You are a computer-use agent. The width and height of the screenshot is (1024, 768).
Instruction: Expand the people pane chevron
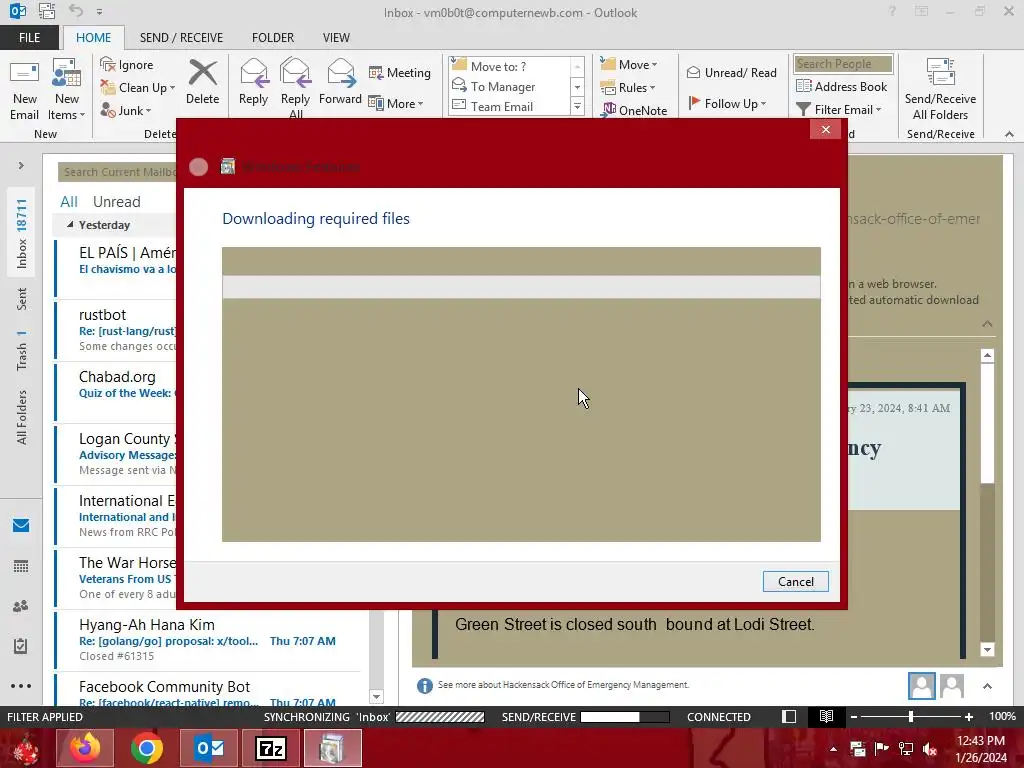pyautogui.click(x=987, y=686)
